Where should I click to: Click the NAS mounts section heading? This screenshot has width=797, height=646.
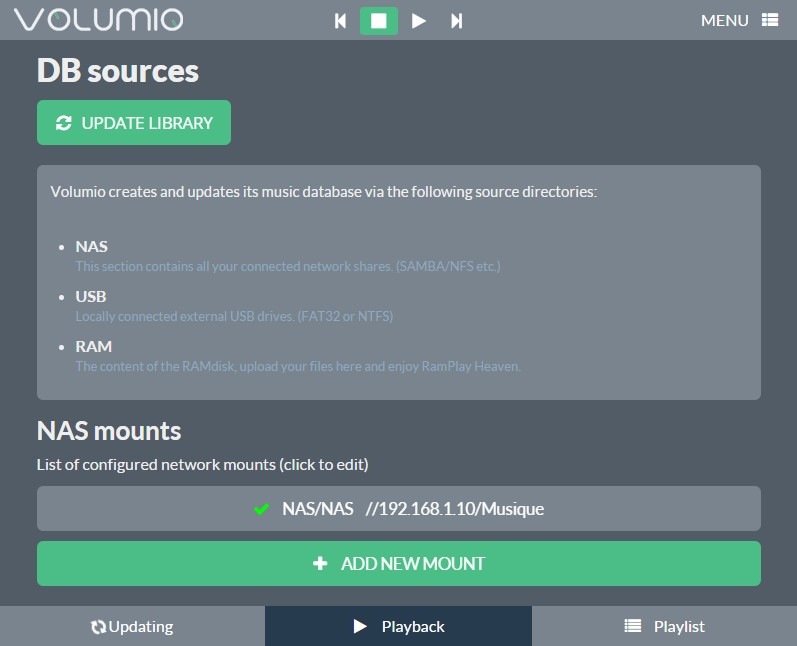(x=109, y=431)
